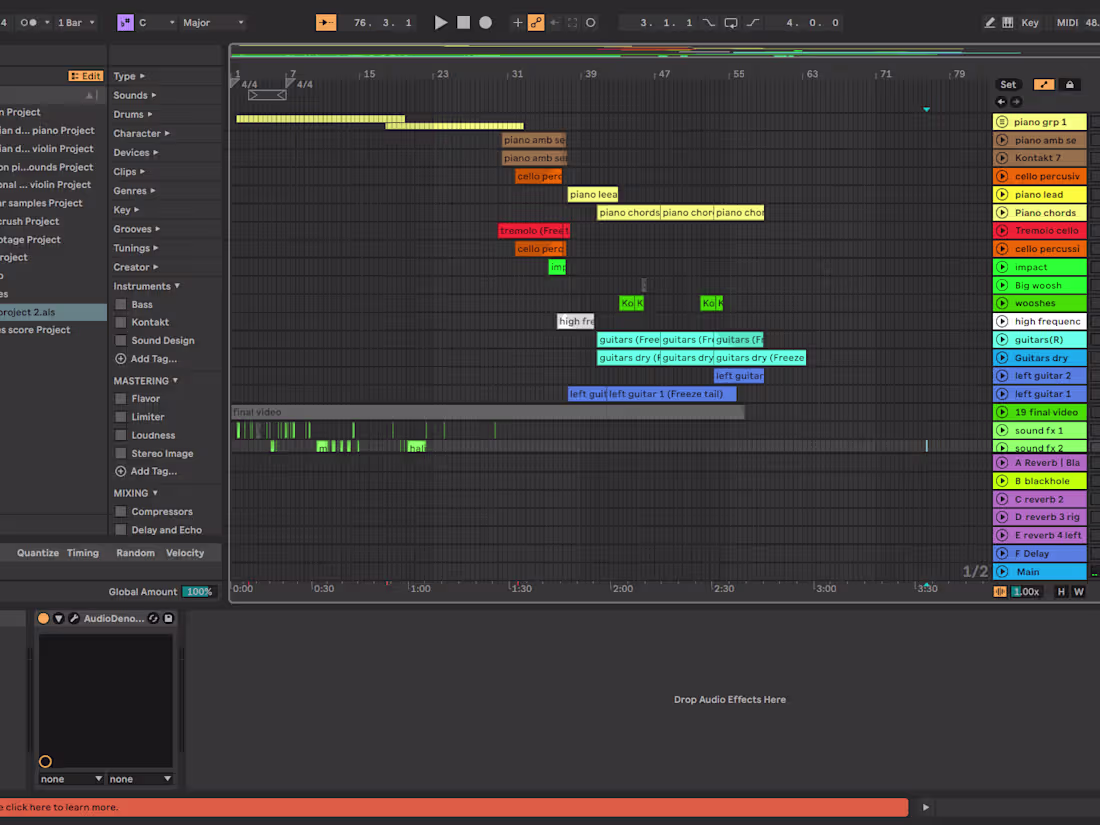Toggle automation mode icon beside Set
This screenshot has height=825, width=1100.
point(1044,84)
